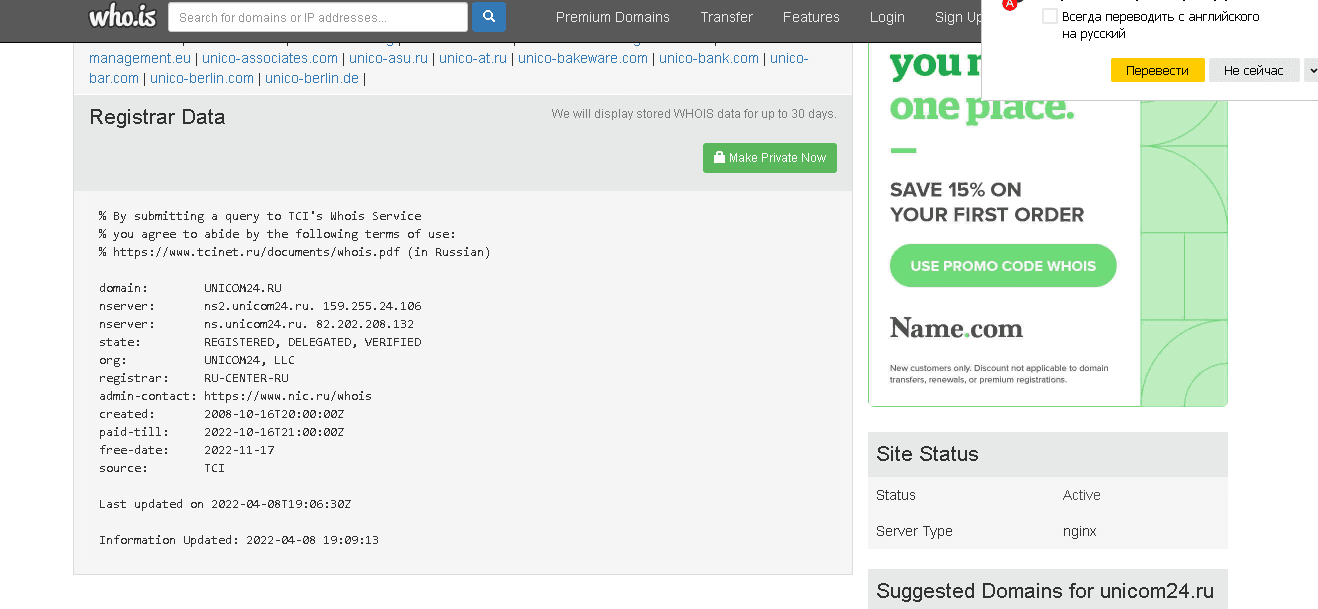The image size is (1318, 609).
Task: Click the red translate icon in popup
Action: pos(1009,4)
